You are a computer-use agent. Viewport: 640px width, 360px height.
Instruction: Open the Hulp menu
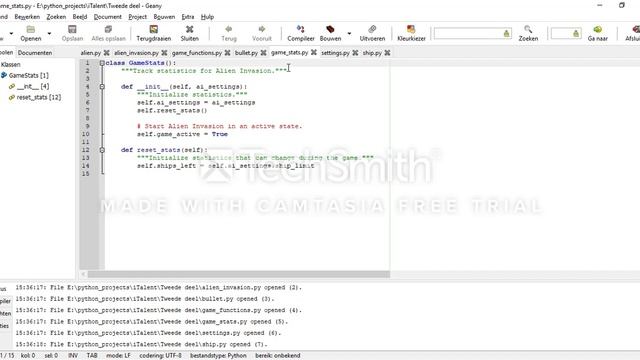(207, 17)
